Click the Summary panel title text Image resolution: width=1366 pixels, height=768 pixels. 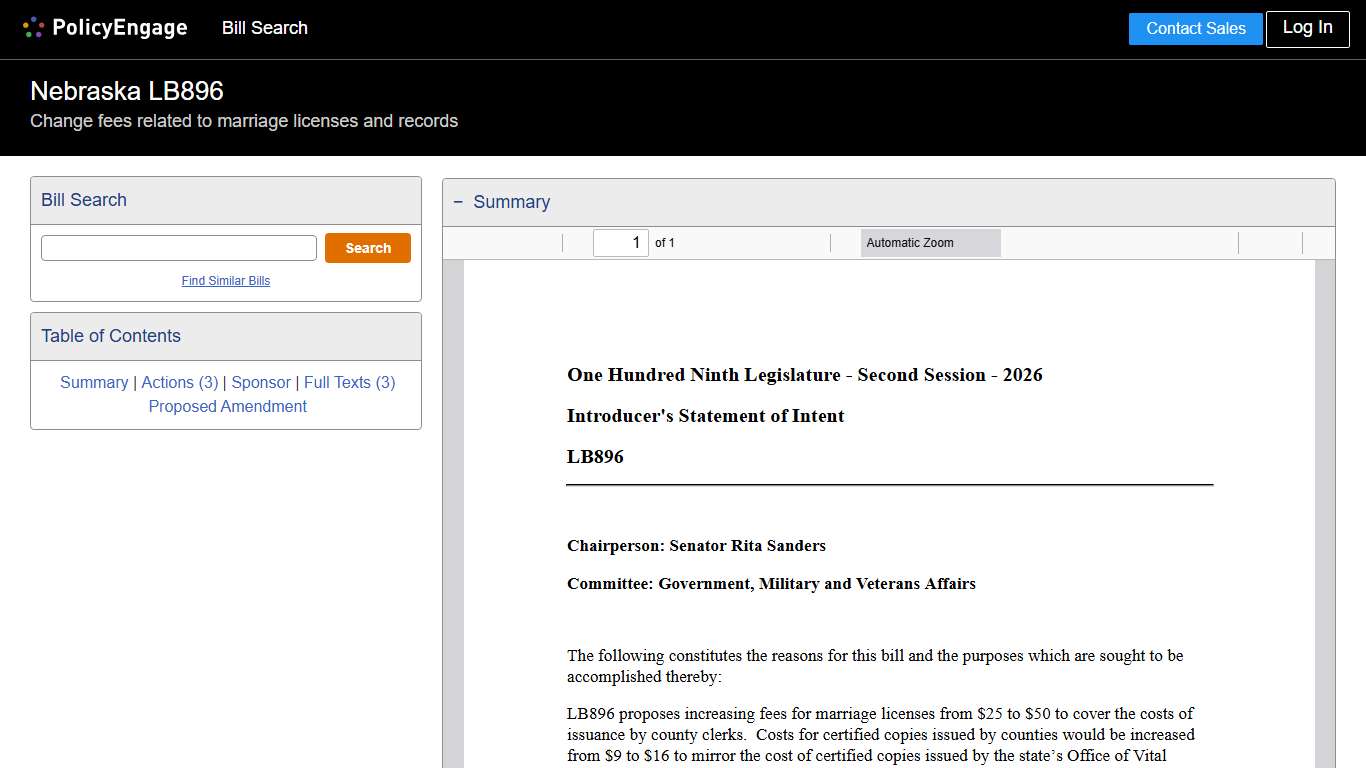click(512, 202)
